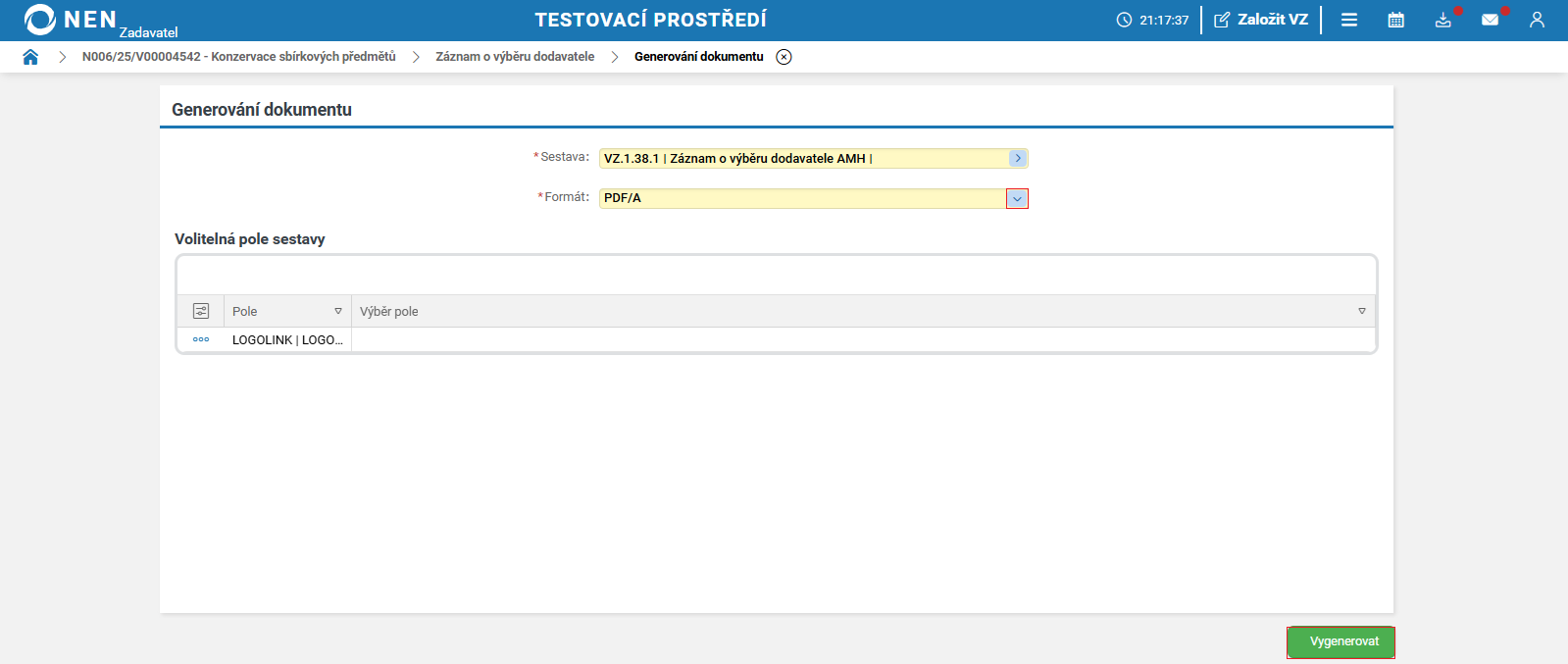The width and height of the screenshot is (1568, 664).
Task: Click the Pole column header
Action: coord(287,311)
